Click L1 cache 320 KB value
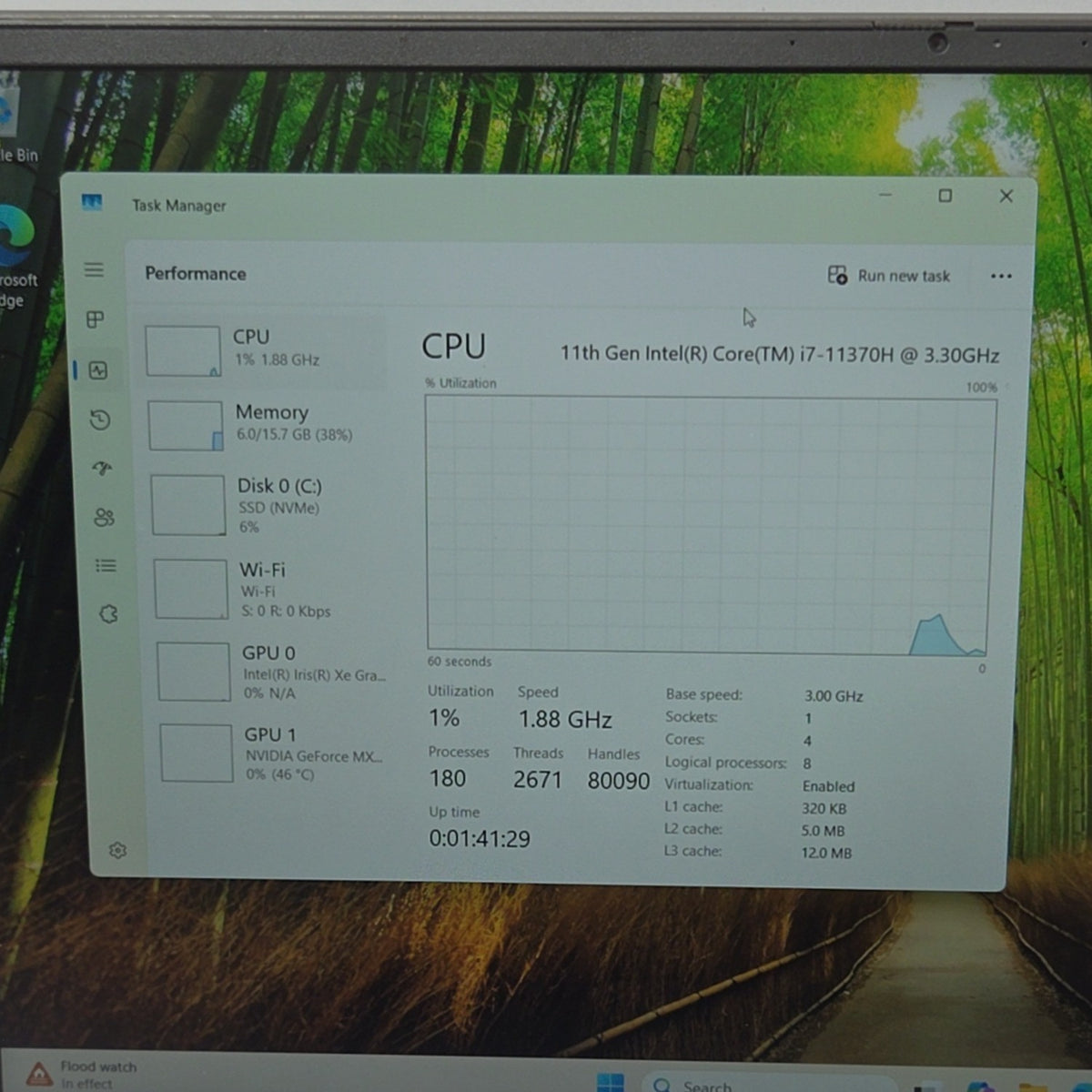Viewport: 1092px width, 1092px height. tap(824, 808)
